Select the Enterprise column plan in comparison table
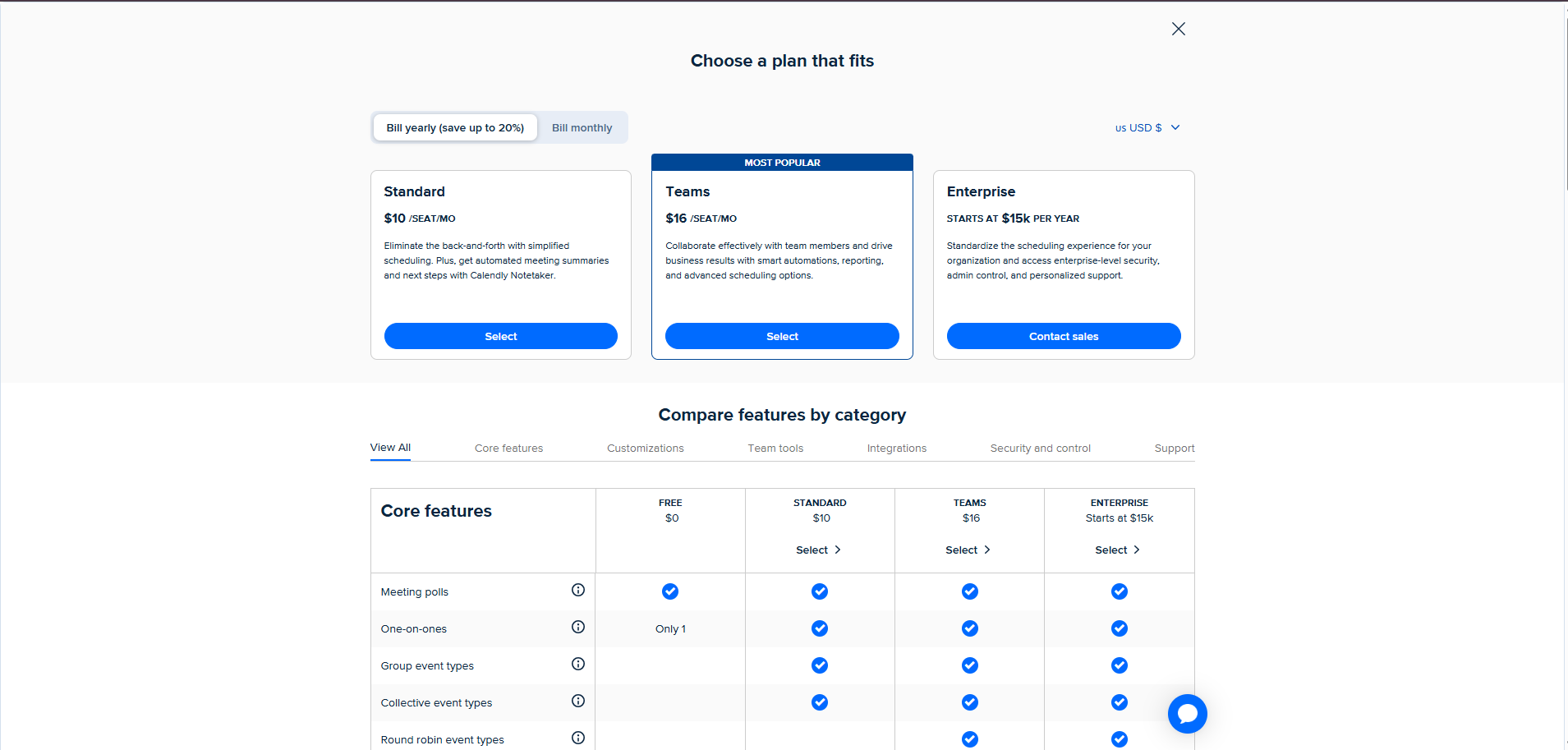This screenshot has height=750, width=1568. [x=1118, y=550]
